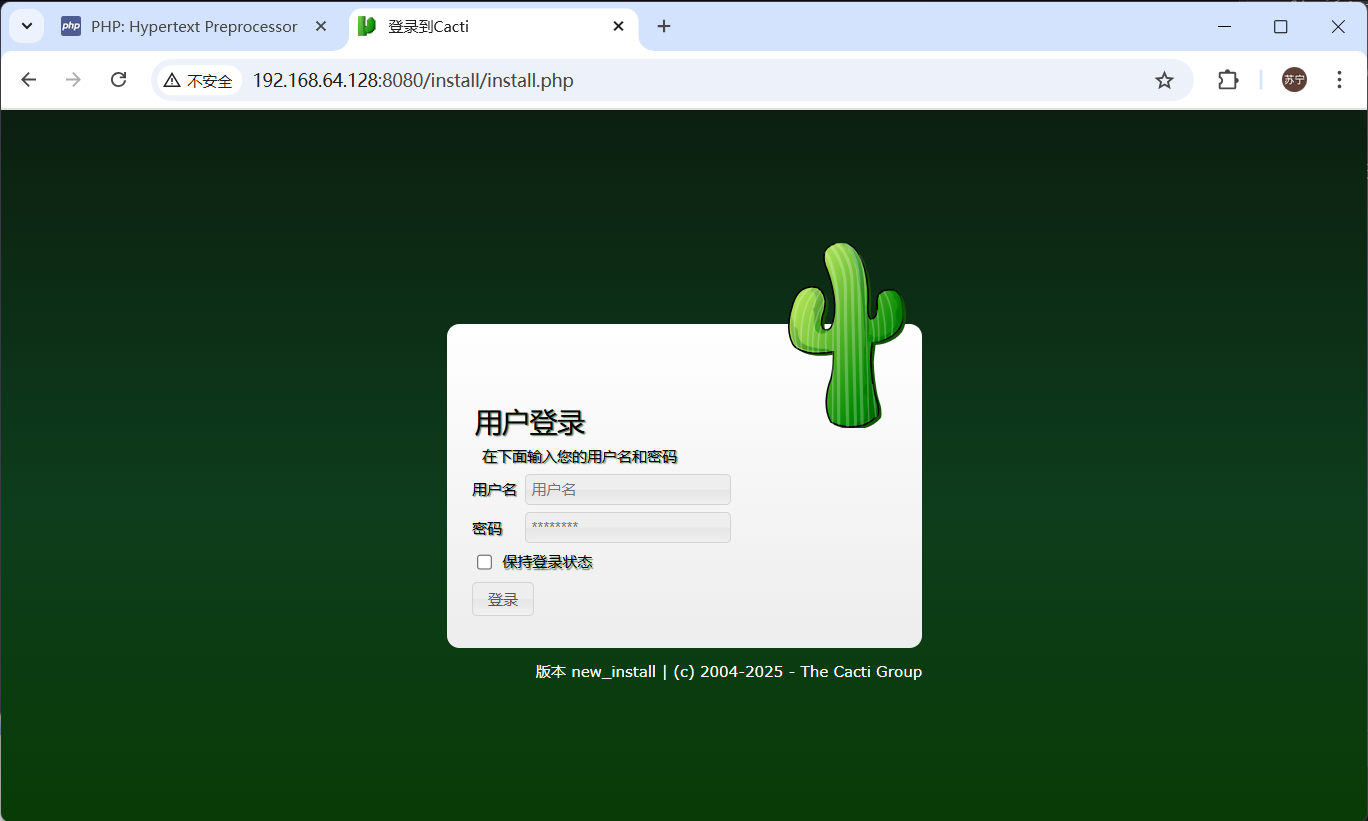
Task: Open the 苏宁 profile avatar
Action: pyautogui.click(x=1294, y=80)
